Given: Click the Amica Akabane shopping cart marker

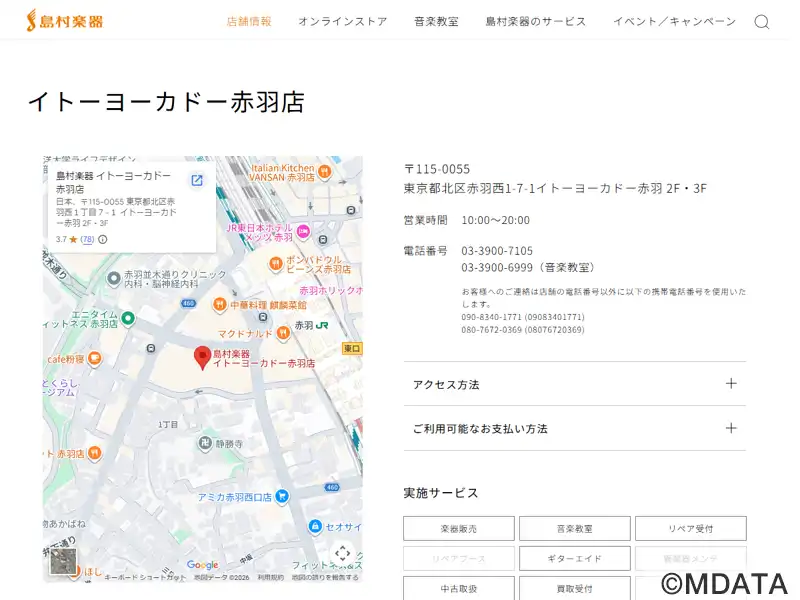Looking at the screenshot, I should click(282, 496).
